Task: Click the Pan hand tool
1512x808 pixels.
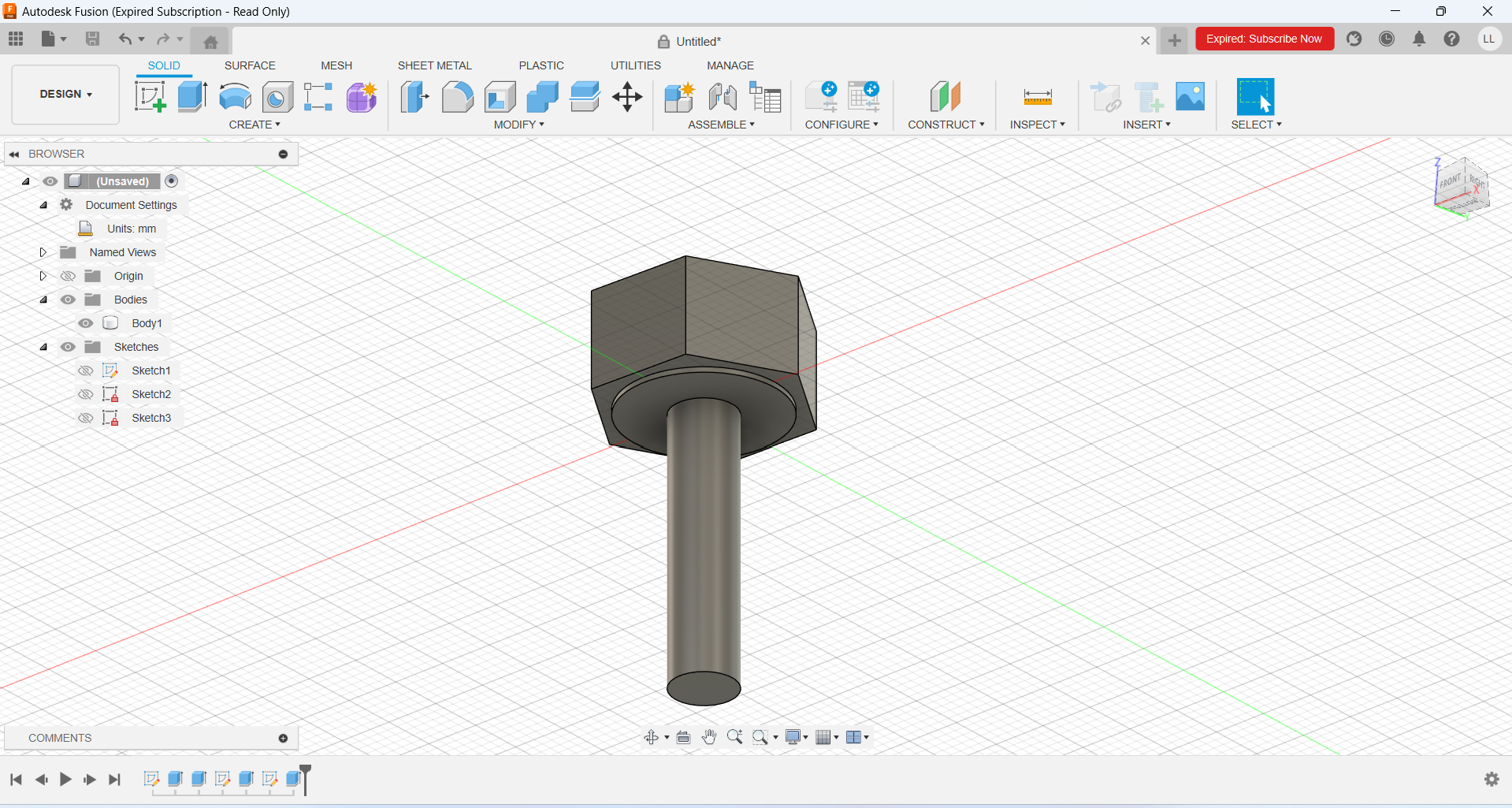Action: [709, 737]
